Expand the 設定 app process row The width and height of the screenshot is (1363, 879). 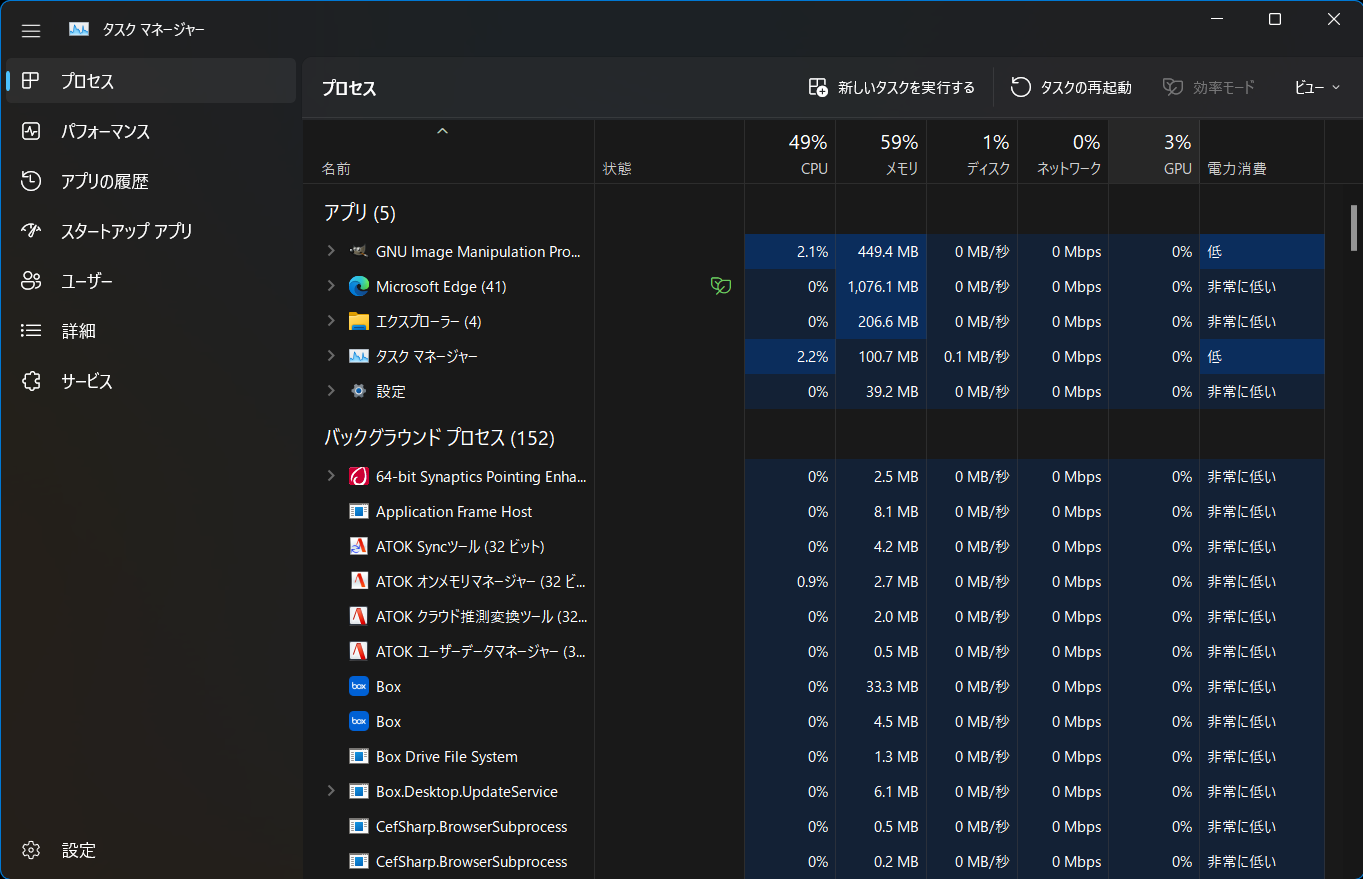pyautogui.click(x=331, y=392)
